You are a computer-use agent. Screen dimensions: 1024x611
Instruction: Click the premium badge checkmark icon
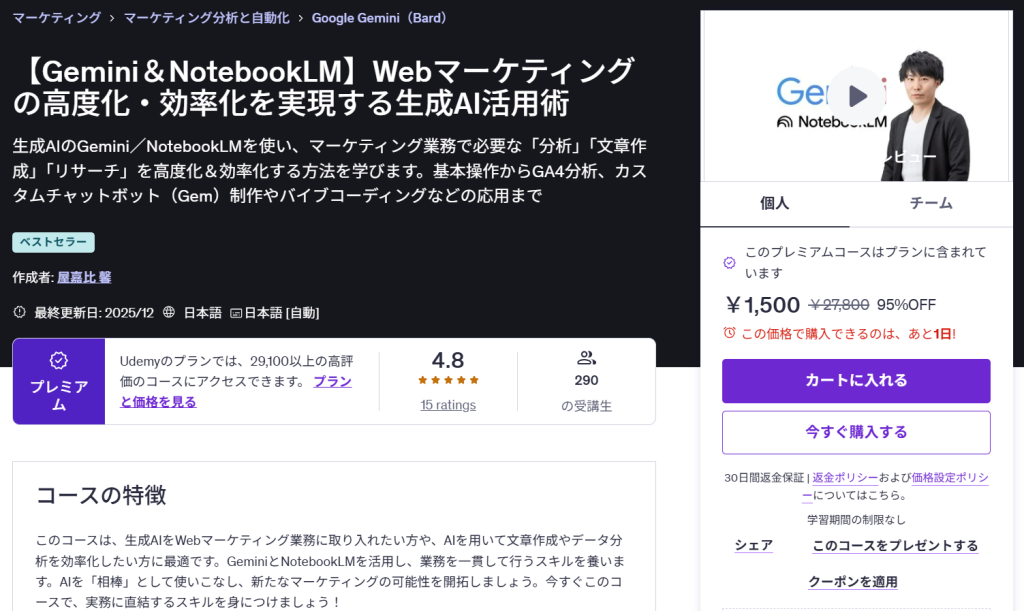pos(59,360)
